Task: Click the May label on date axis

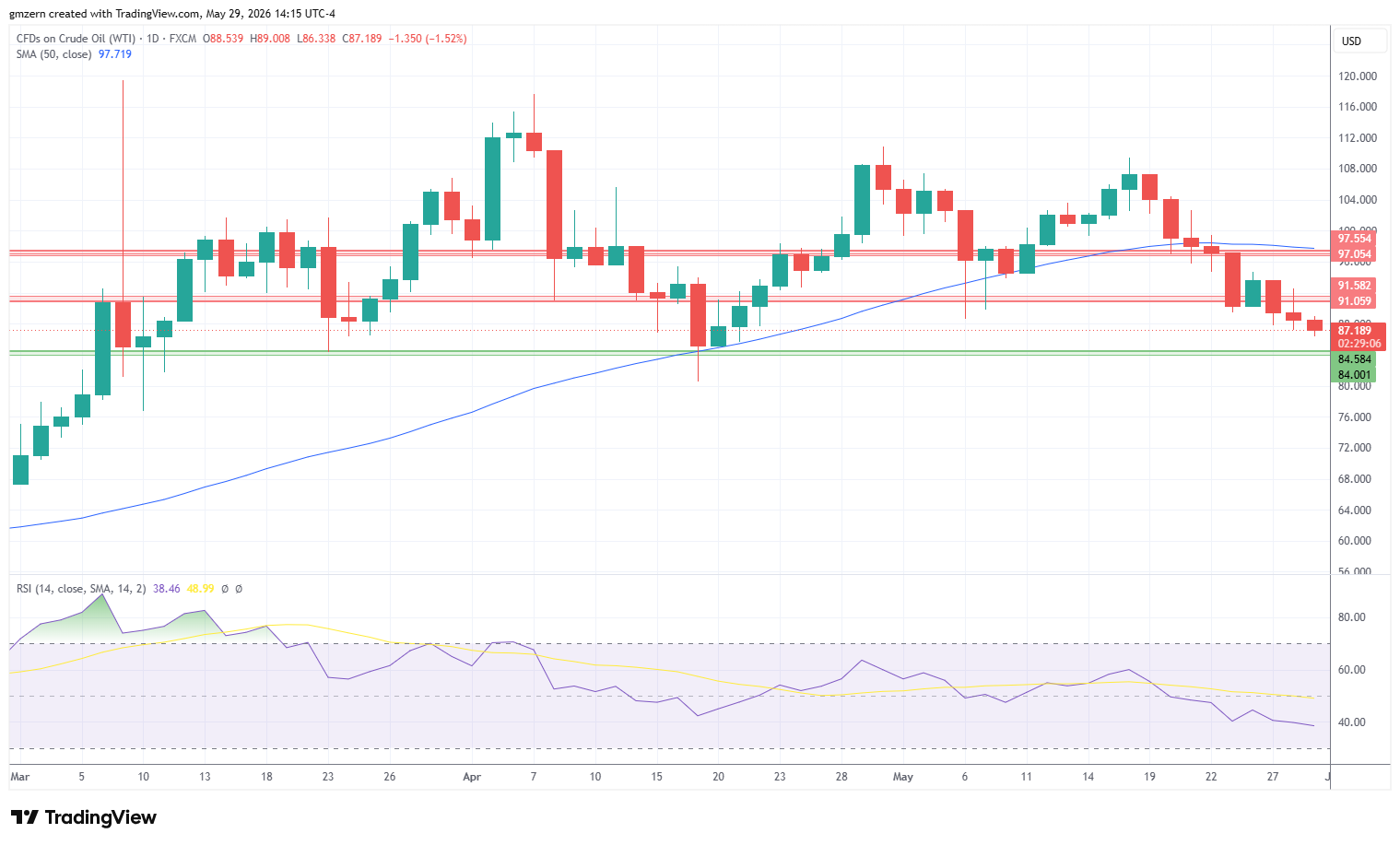Action: (903, 777)
